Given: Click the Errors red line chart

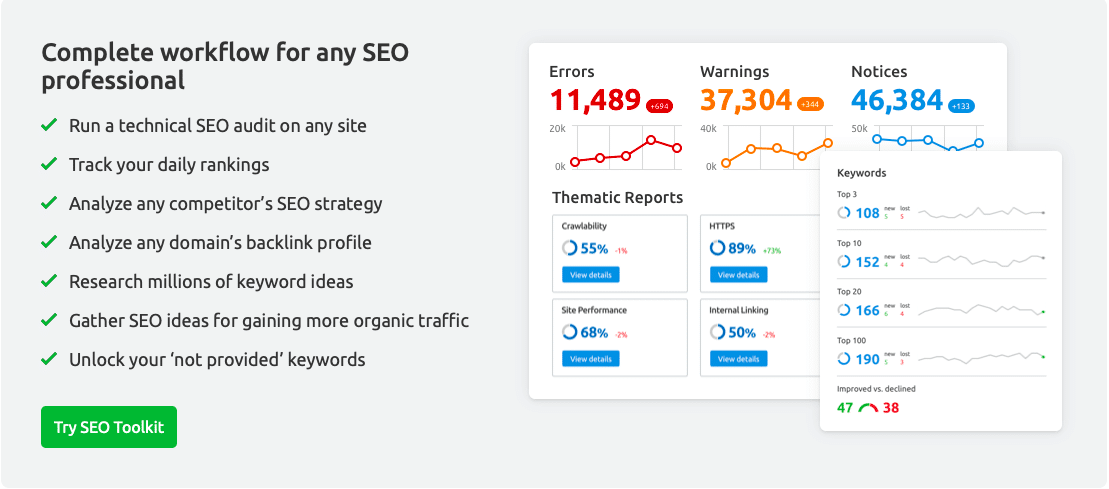Looking at the screenshot, I should coord(626,148).
